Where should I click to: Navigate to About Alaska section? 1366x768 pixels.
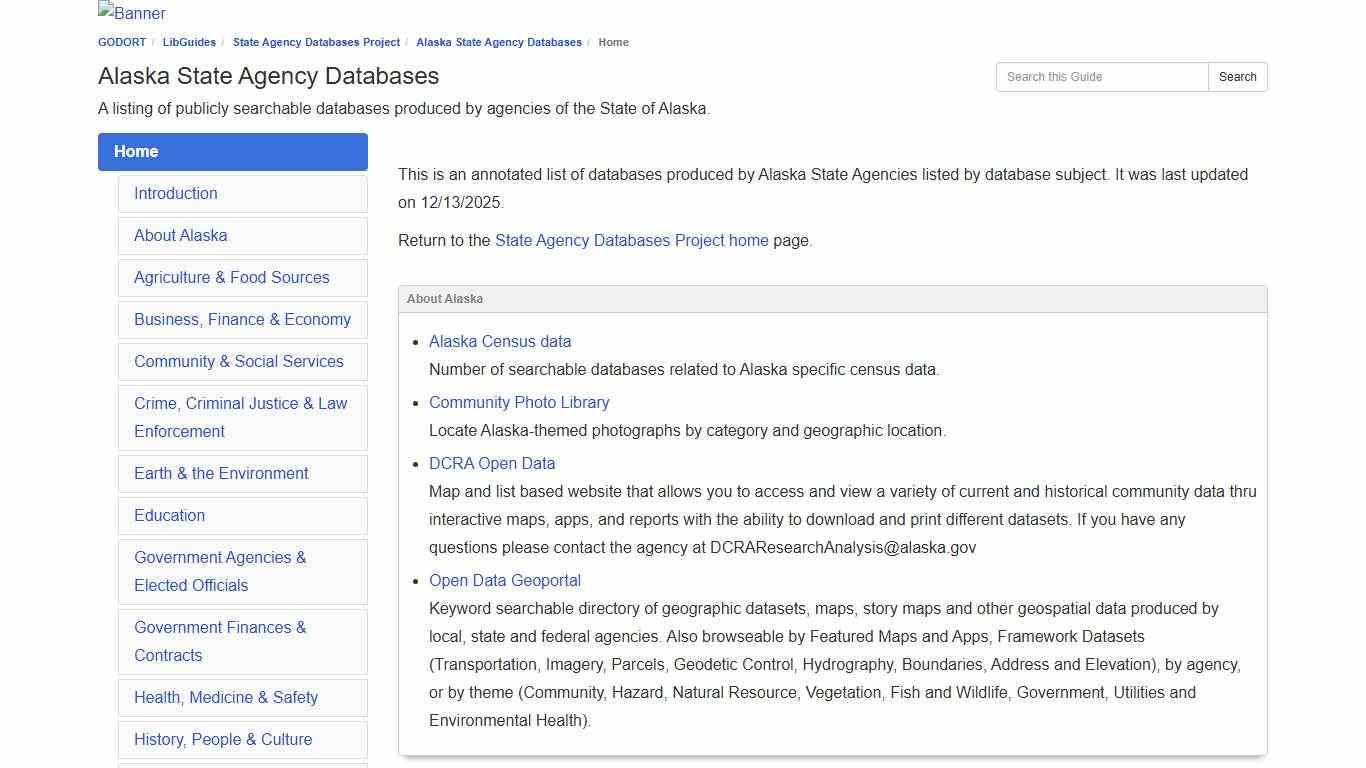(180, 235)
